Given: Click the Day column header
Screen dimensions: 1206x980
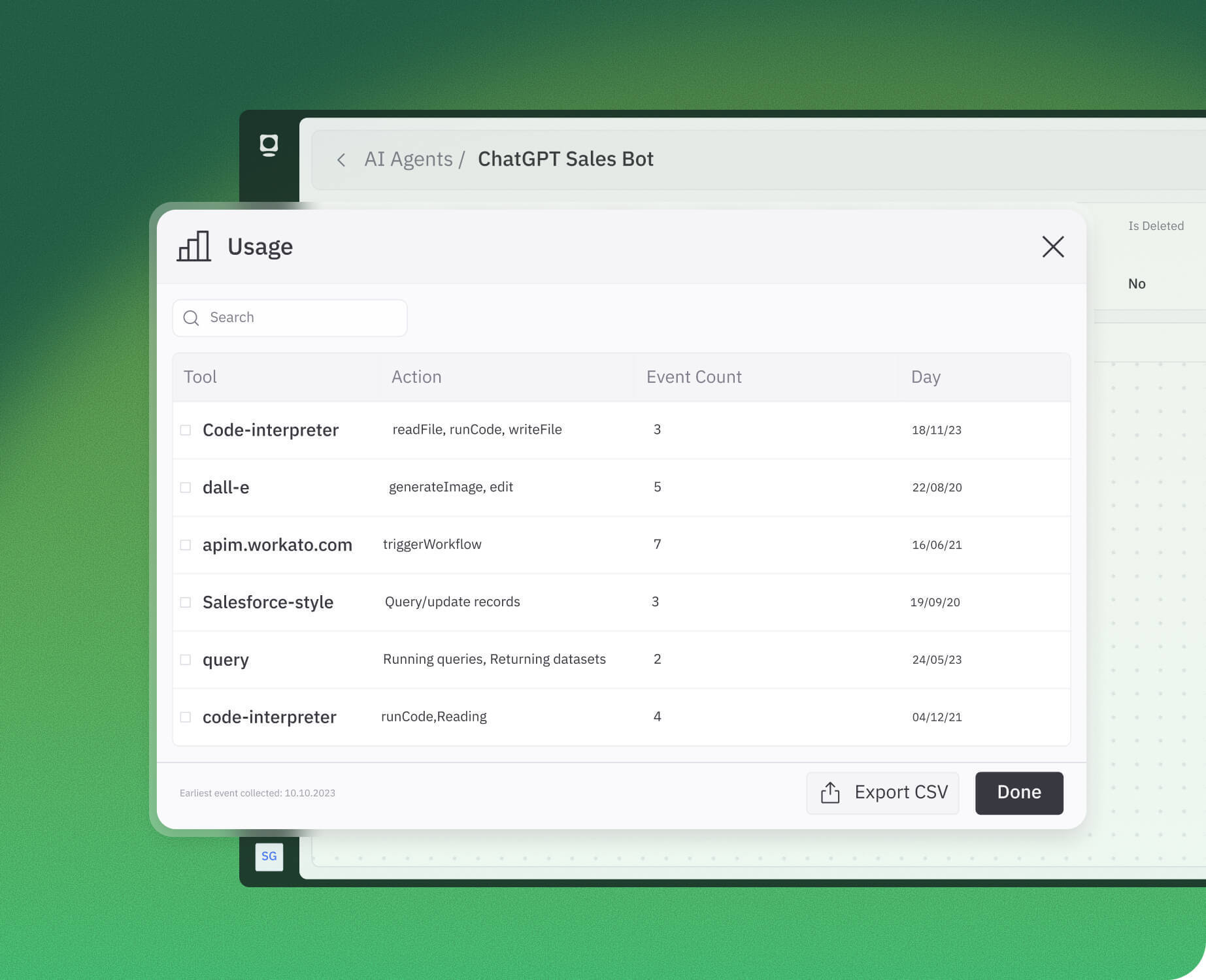Looking at the screenshot, I should [x=926, y=378].
